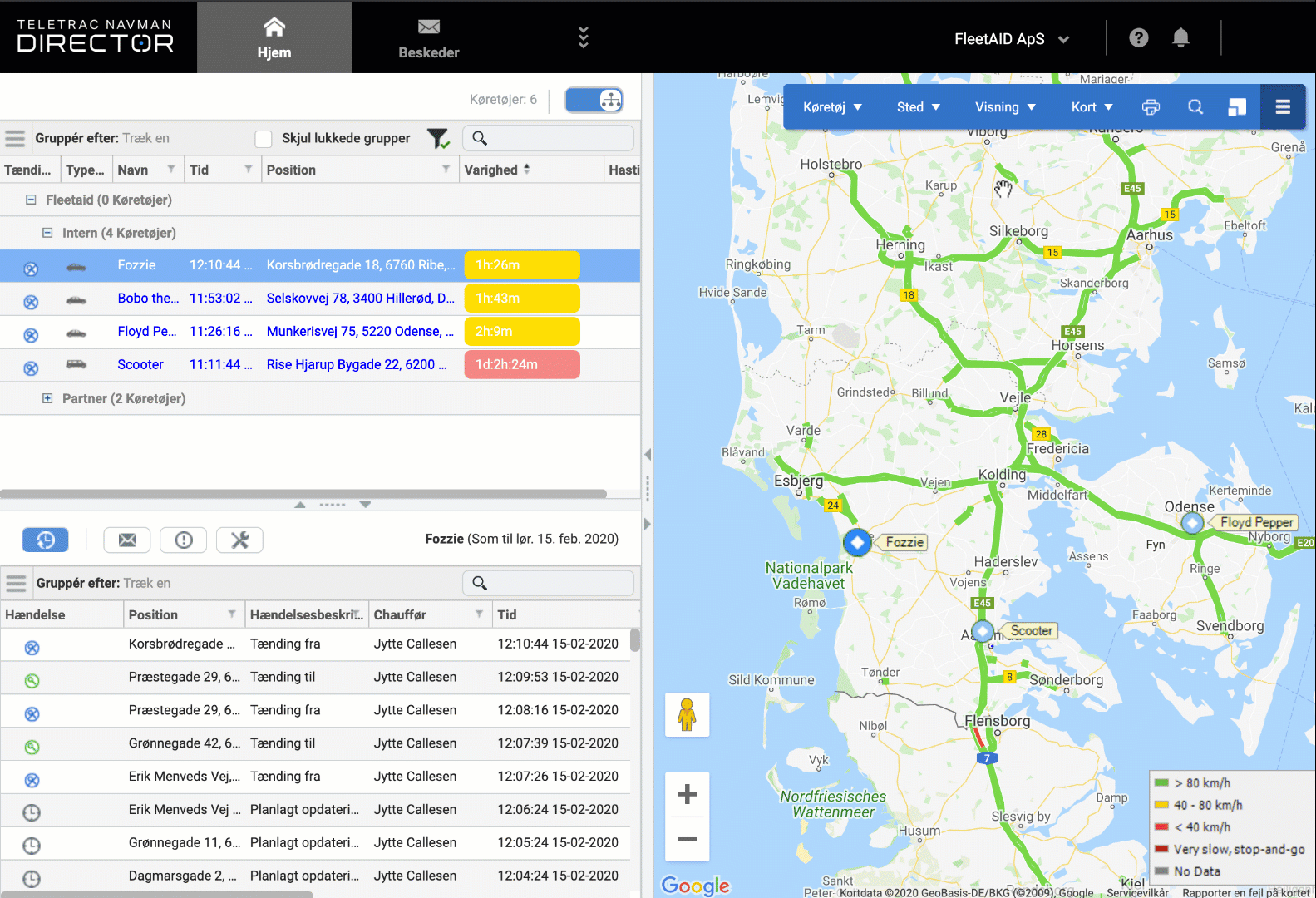Open the alerts exclamation button
Screen dimensions: 1316x898
184,540
